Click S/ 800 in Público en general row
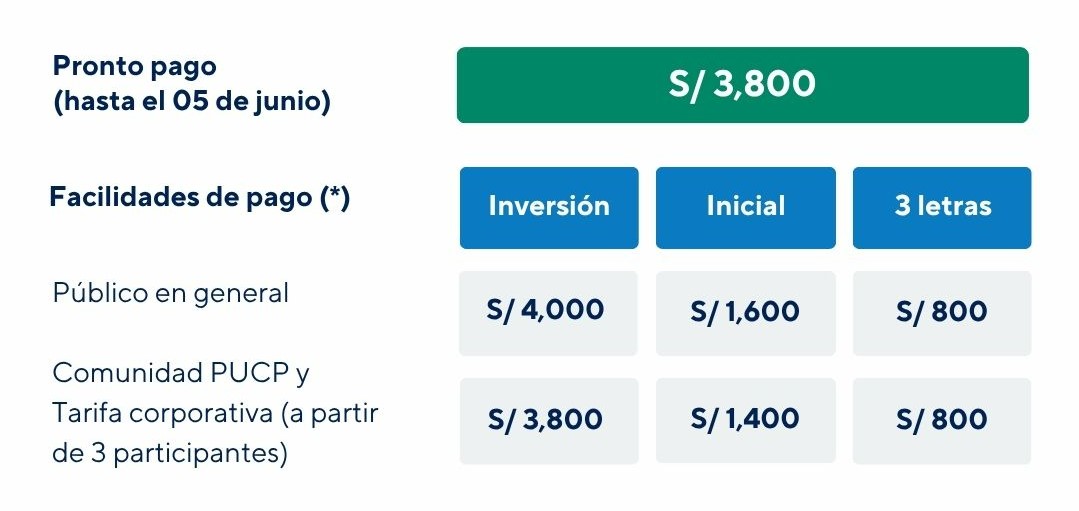1079x511 pixels. click(x=942, y=312)
